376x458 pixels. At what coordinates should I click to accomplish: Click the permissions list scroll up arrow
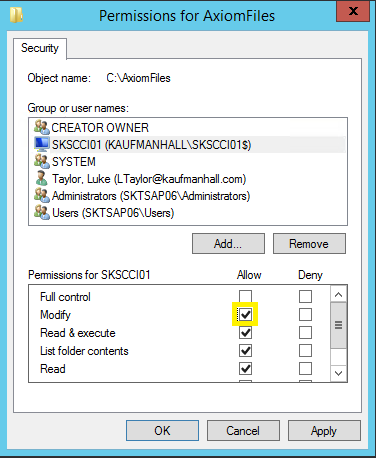tap(338, 295)
